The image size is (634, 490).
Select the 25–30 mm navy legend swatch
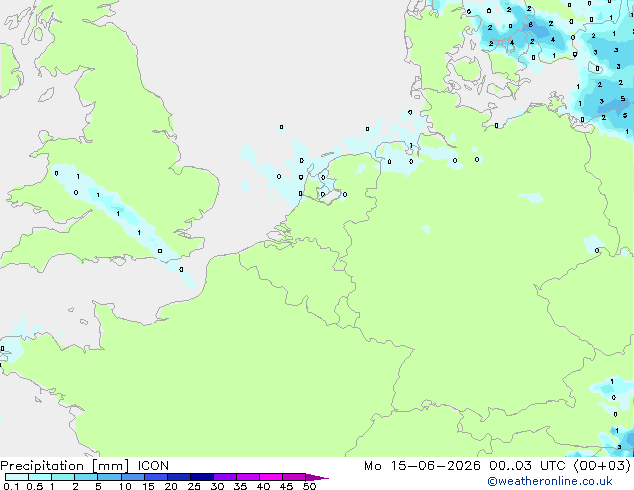point(202,477)
